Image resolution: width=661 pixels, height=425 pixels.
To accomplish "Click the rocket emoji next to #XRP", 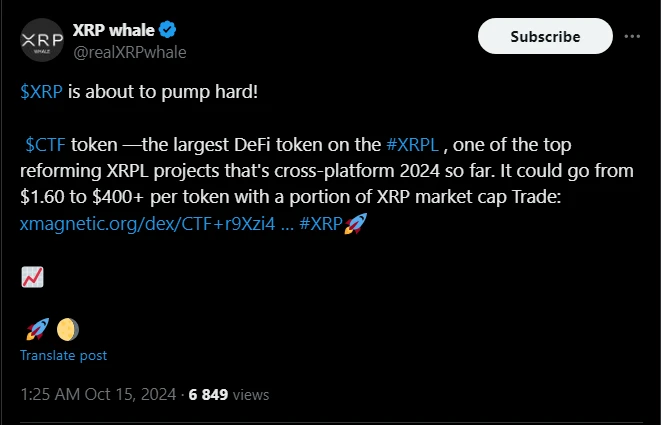I will pos(355,223).
